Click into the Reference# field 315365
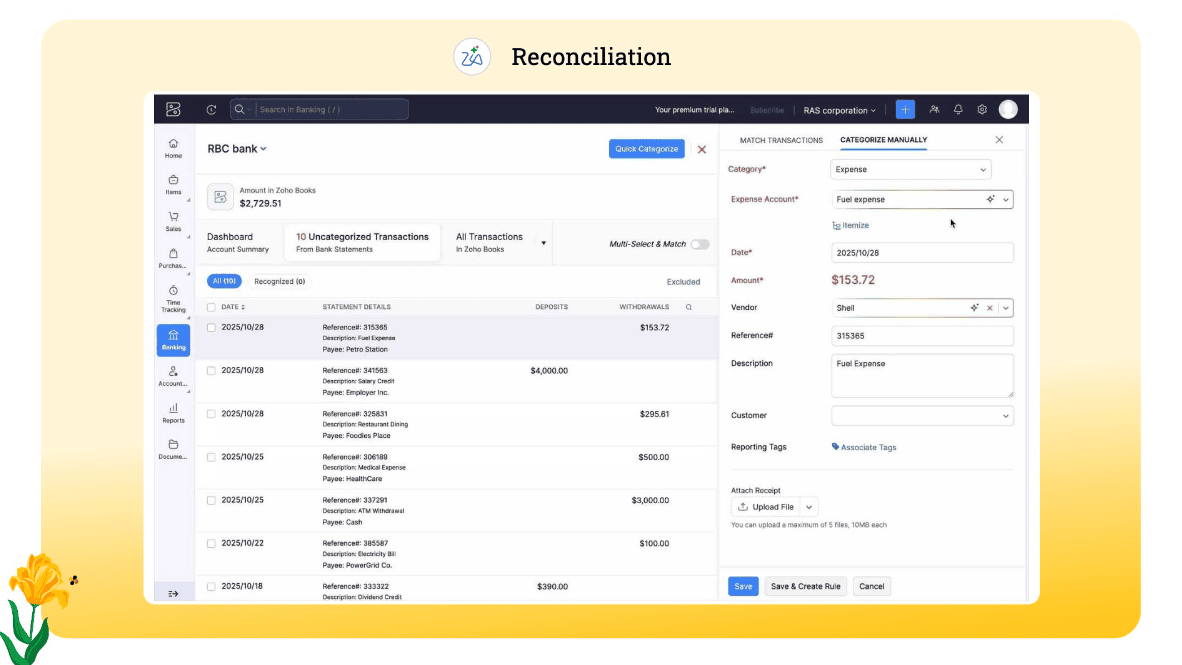 tap(922, 336)
